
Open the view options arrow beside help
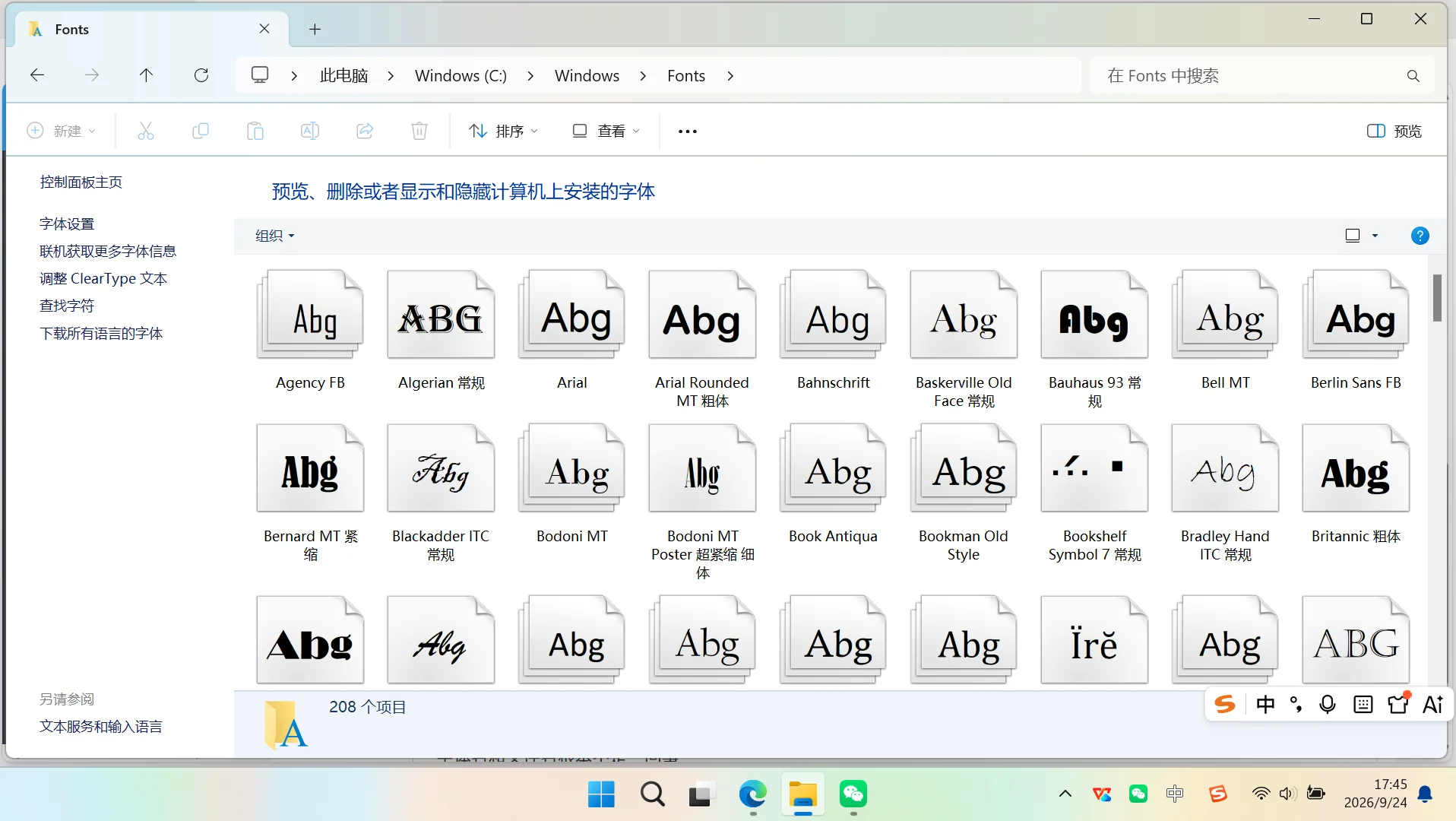(1375, 236)
